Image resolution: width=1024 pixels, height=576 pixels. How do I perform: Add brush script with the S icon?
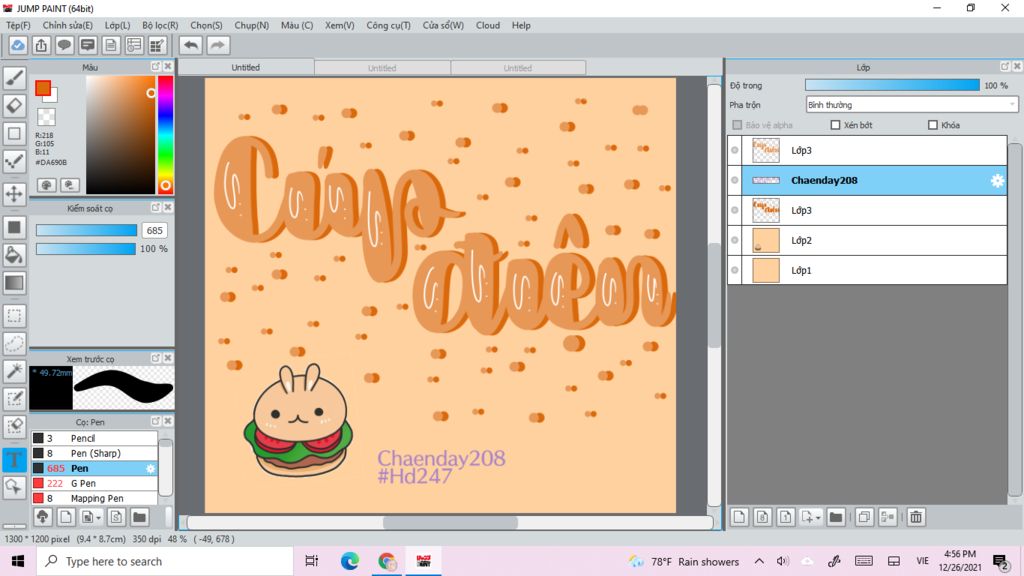tap(116, 517)
